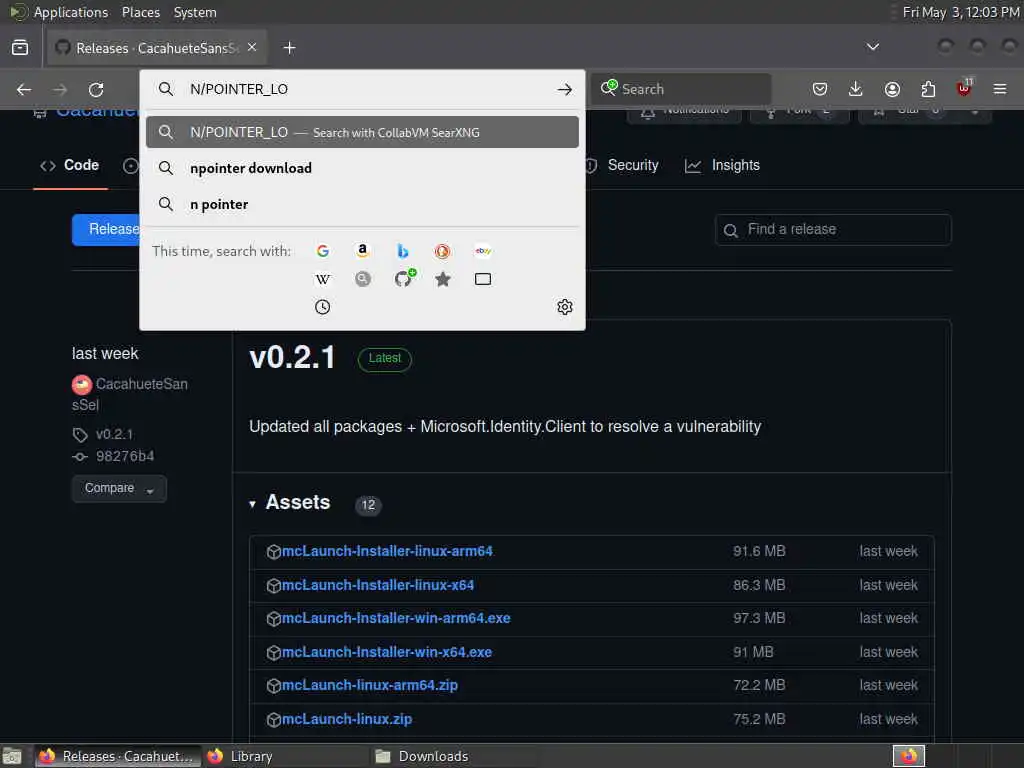Select 'Search with CollabVM SearXNG' suggestion
Image resolution: width=1024 pixels, height=768 pixels.
coord(362,133)
